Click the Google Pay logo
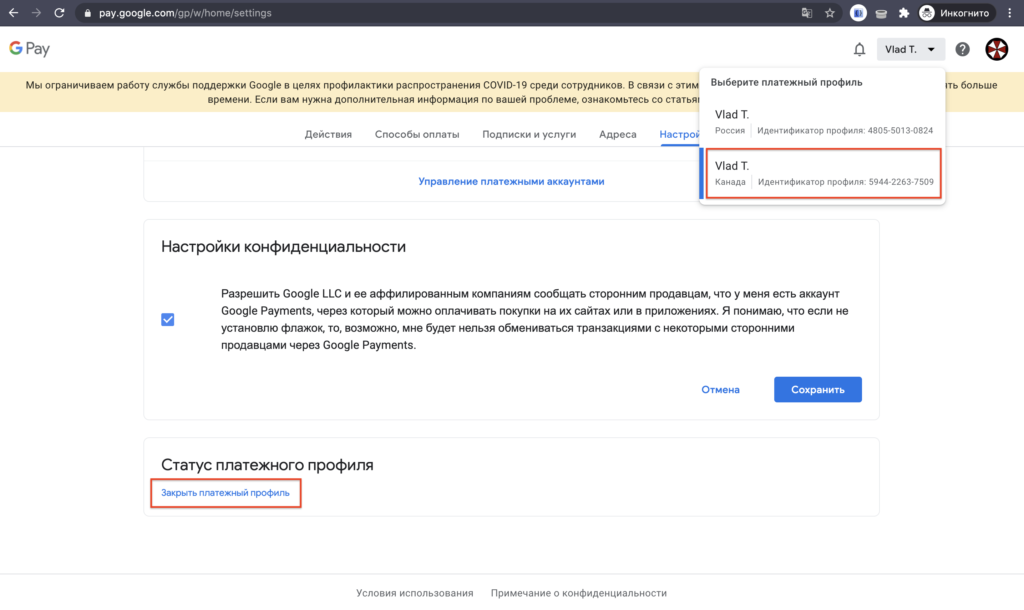Image resolution: width=1024 pixels, height=610 pixels. click(30, 49)
